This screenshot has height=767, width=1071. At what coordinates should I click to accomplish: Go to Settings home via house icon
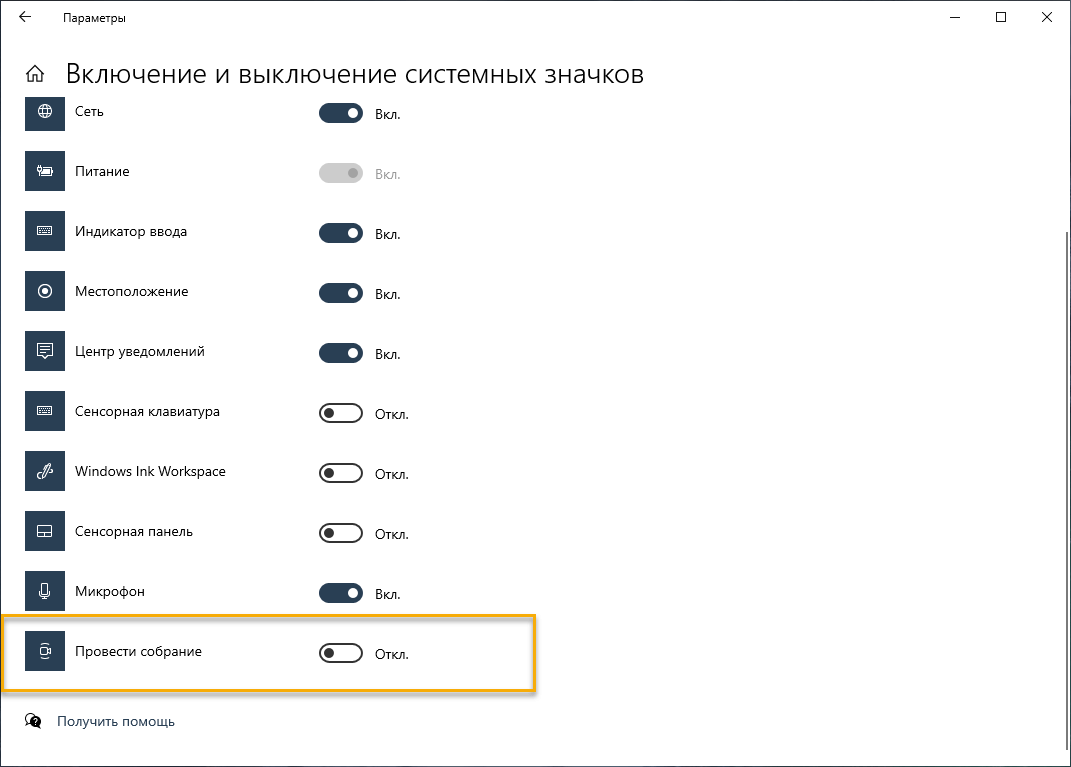click(35, 74)
